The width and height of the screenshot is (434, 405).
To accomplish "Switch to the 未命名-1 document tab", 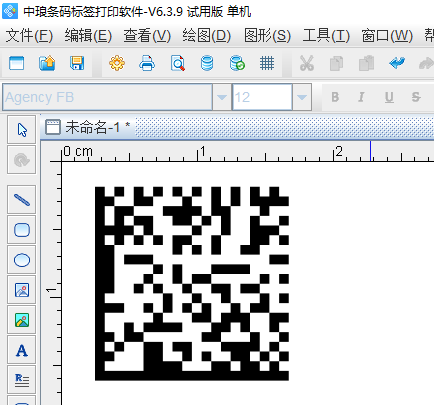I will pyautogui.click(x=88, y=127).
